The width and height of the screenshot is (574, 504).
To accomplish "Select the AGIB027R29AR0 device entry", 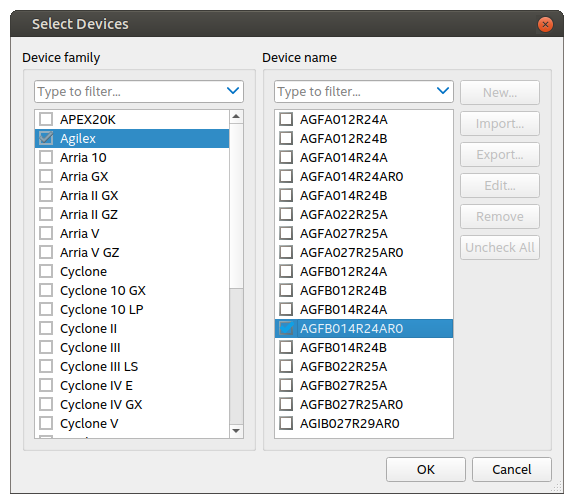I will click(364, 423).
